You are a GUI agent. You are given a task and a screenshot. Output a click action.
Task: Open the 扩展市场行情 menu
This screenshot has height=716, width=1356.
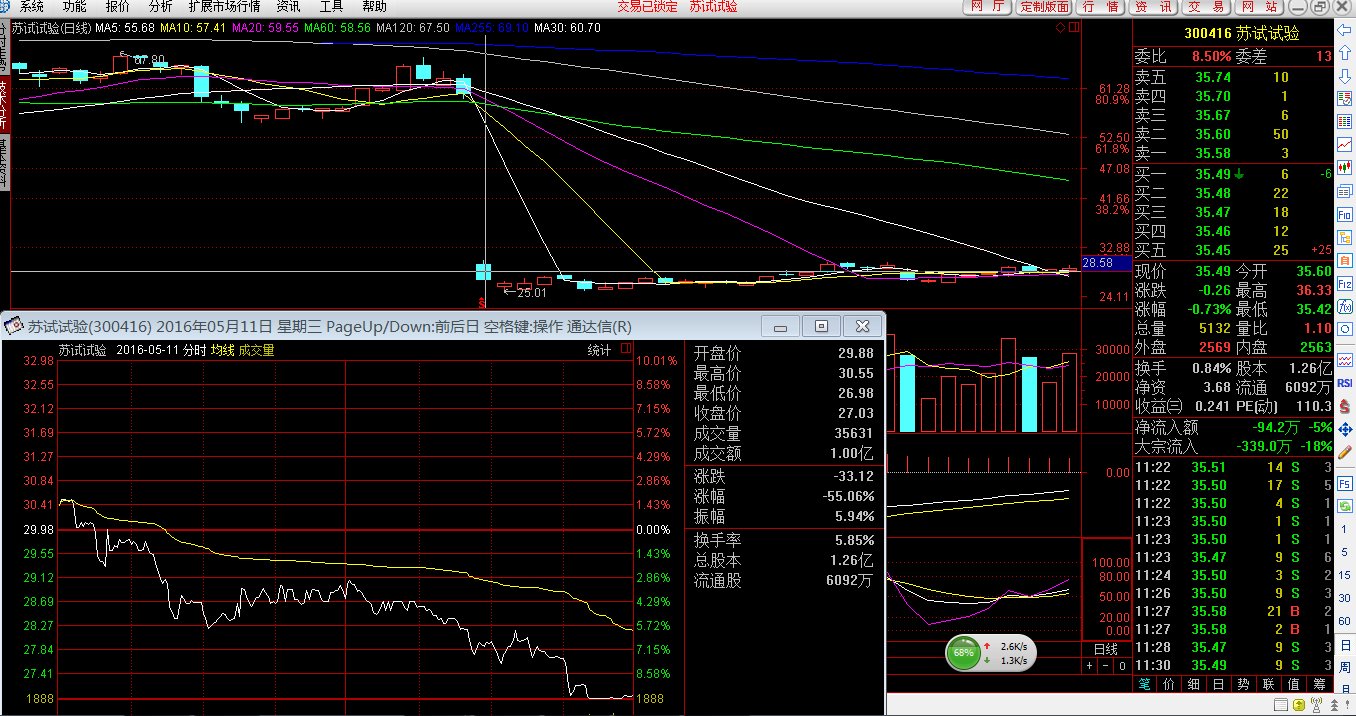pyautogui.click(x=225, y=7)
